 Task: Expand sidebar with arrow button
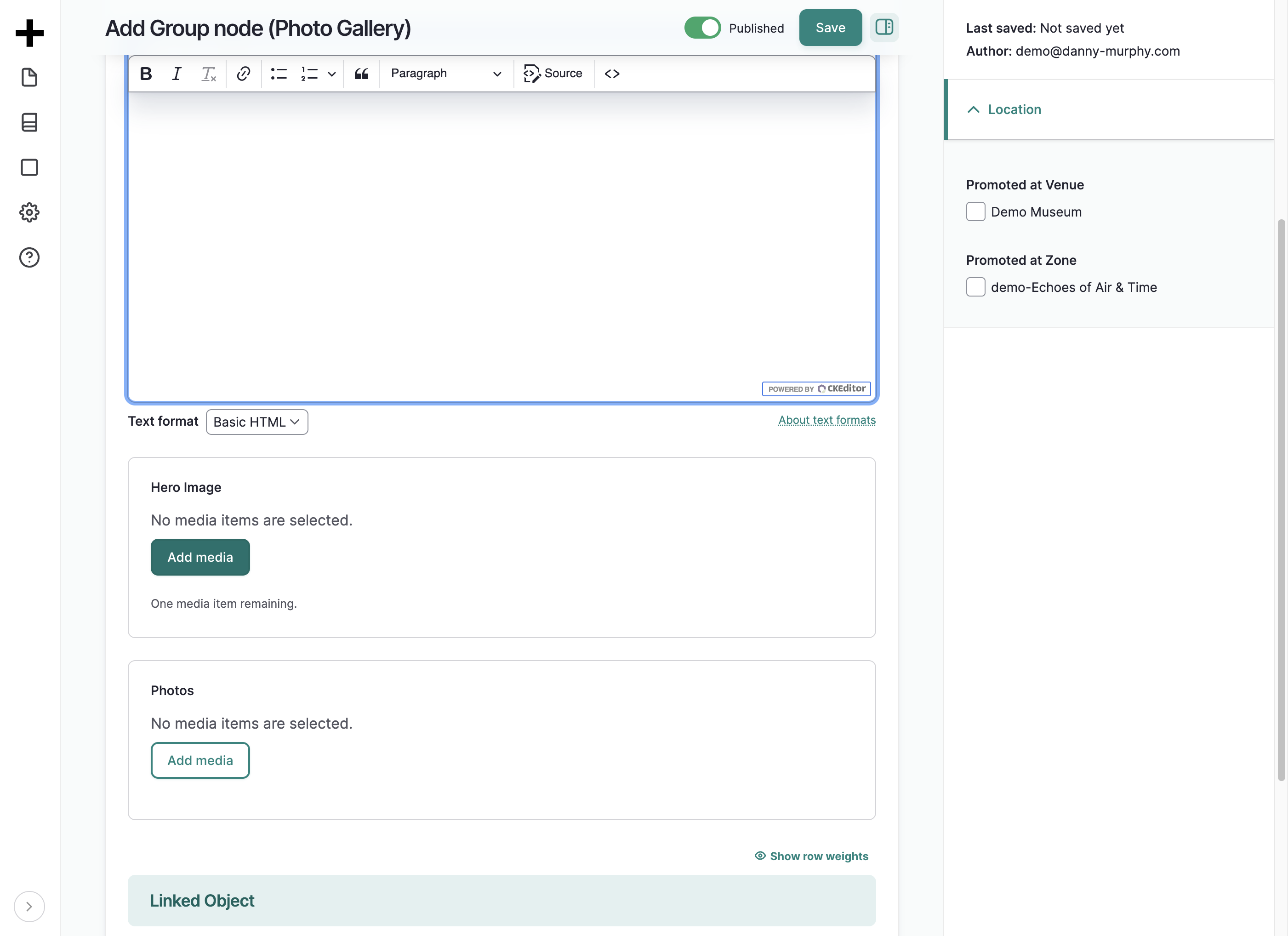pyautogui.click(x=29, y=907)
